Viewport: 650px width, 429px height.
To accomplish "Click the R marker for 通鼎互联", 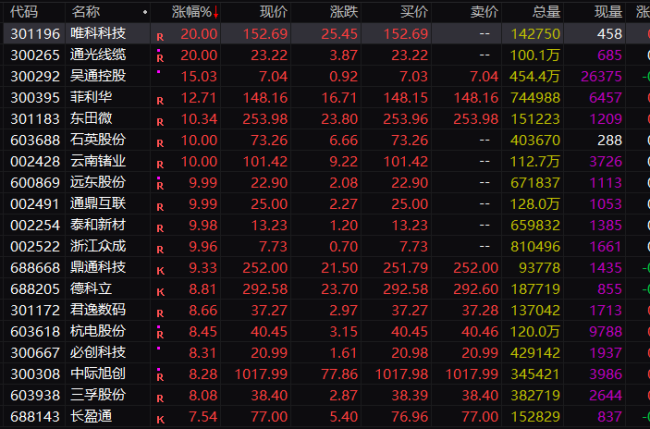I will pyautogui.click(x=160, y=207).
